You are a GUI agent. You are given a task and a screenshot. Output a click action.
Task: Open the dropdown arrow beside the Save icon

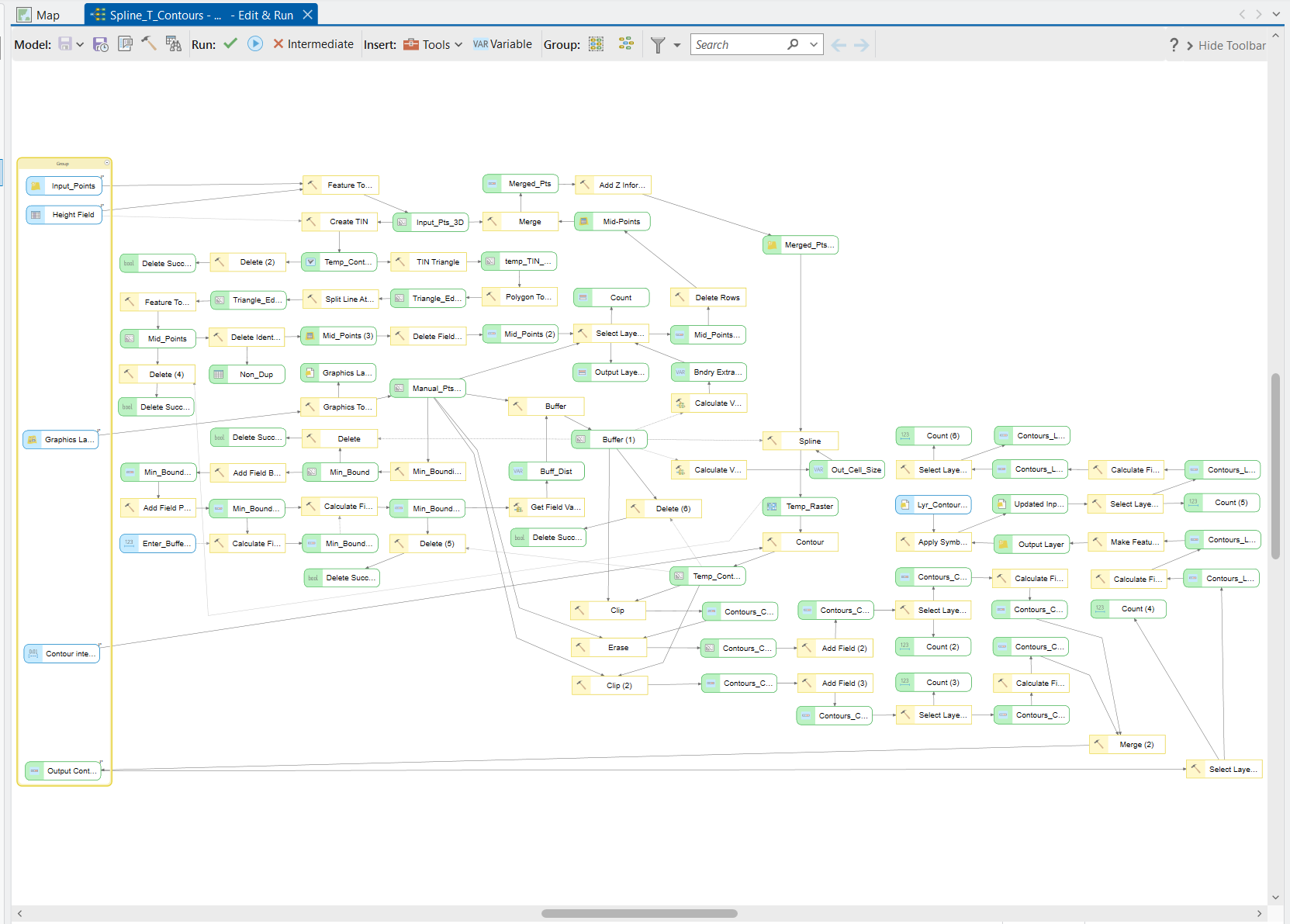point(80,44)
